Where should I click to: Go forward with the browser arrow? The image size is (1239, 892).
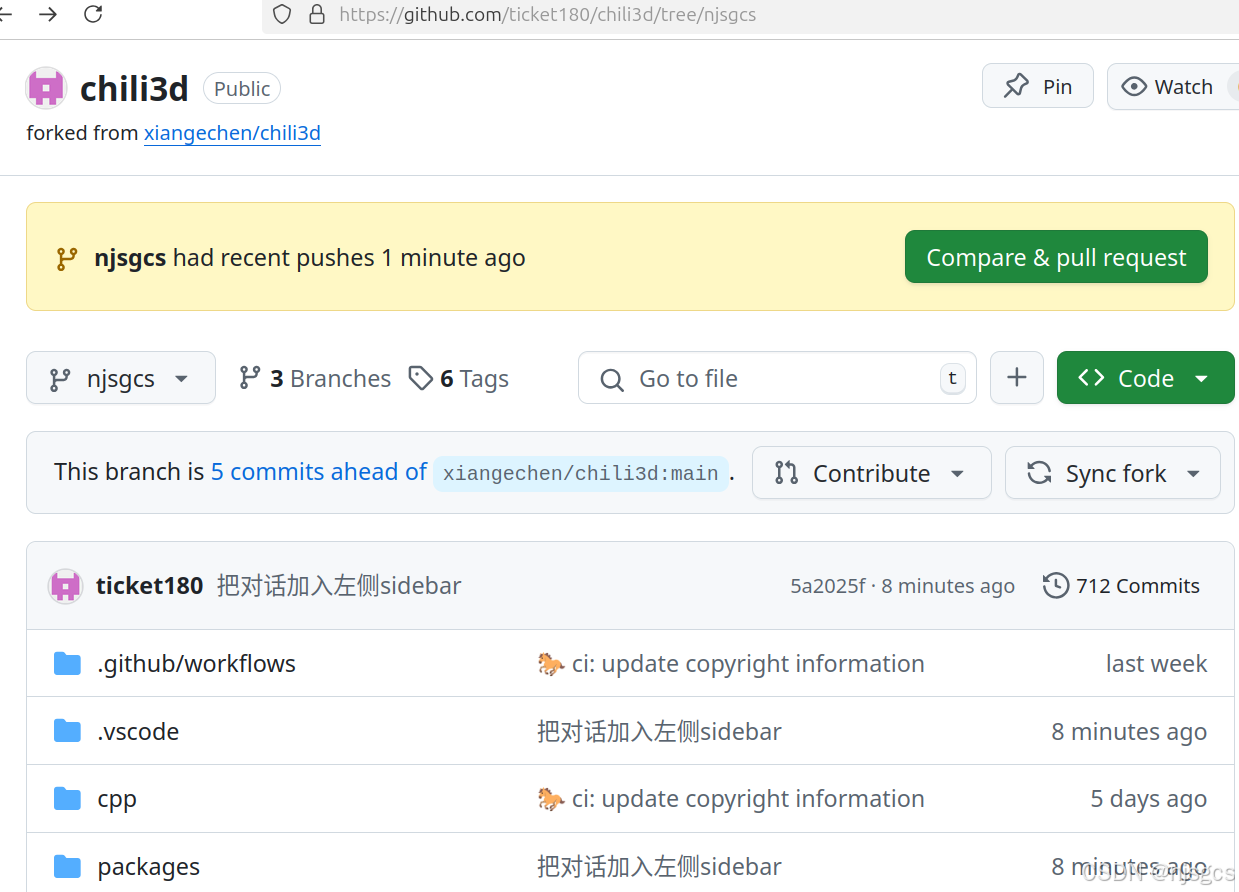pos(47,14)
